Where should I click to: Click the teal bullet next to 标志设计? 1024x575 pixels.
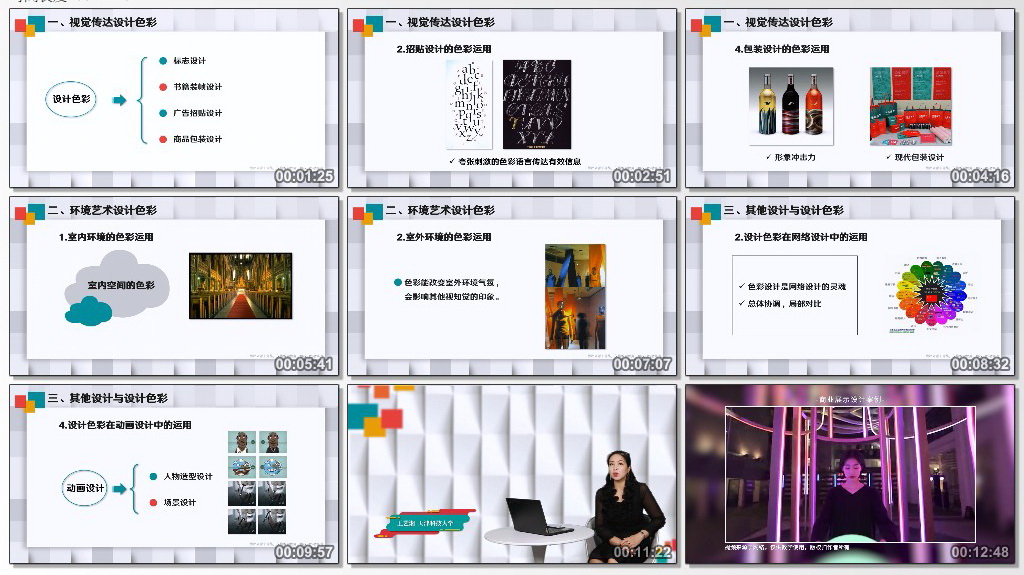pos(163,61)
